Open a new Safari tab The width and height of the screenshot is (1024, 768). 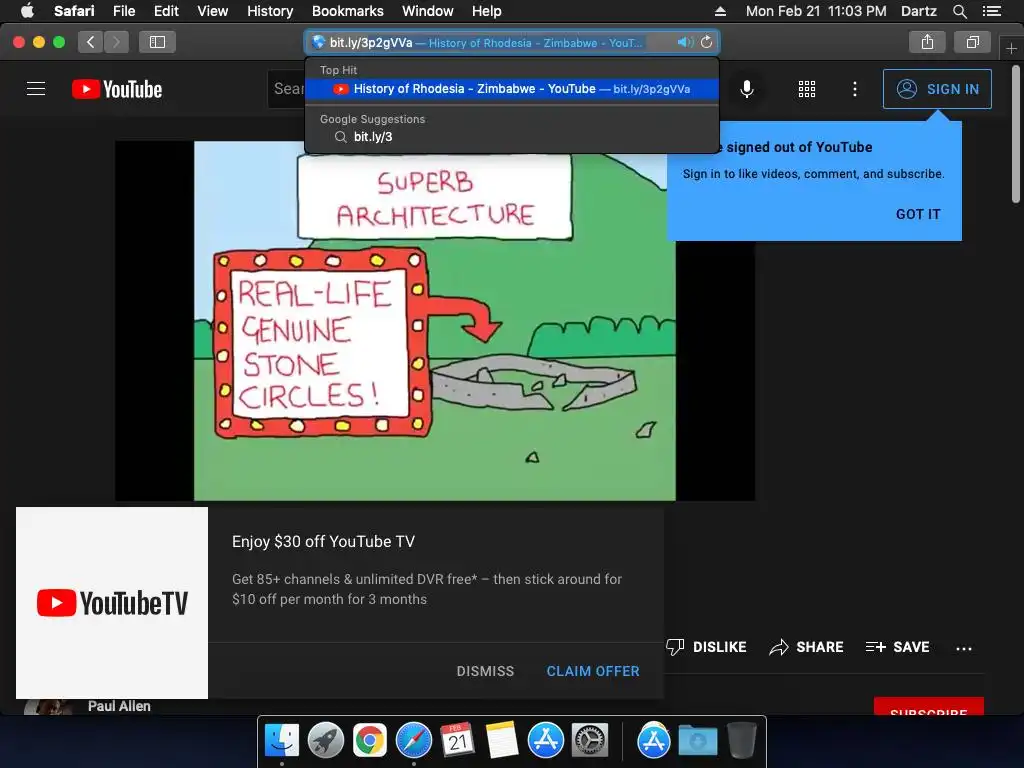pos(1011,48)
